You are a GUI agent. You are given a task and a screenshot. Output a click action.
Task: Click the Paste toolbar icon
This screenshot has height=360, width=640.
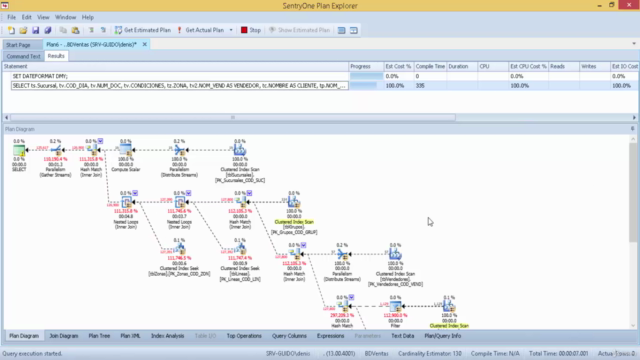(x=76, y=30)
